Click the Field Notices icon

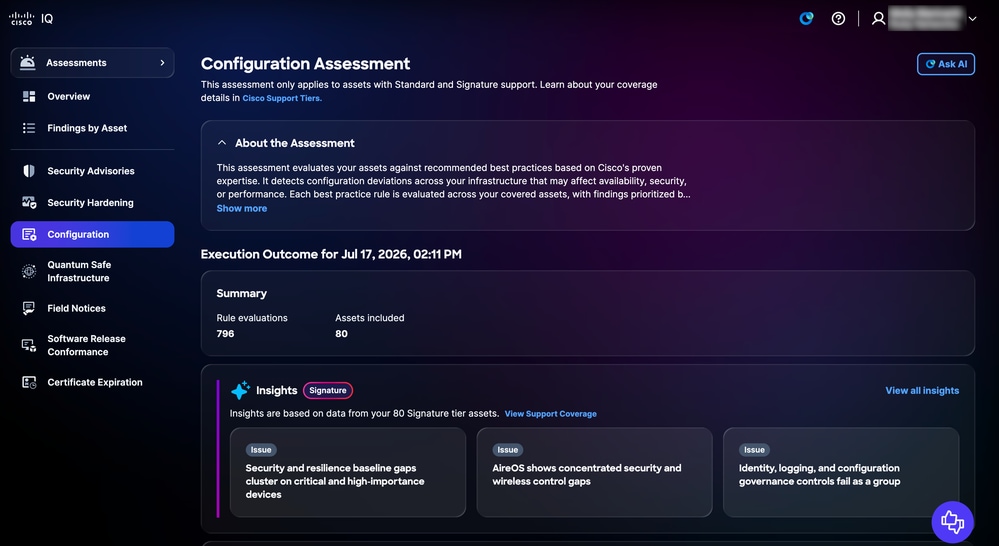[29, 308]
